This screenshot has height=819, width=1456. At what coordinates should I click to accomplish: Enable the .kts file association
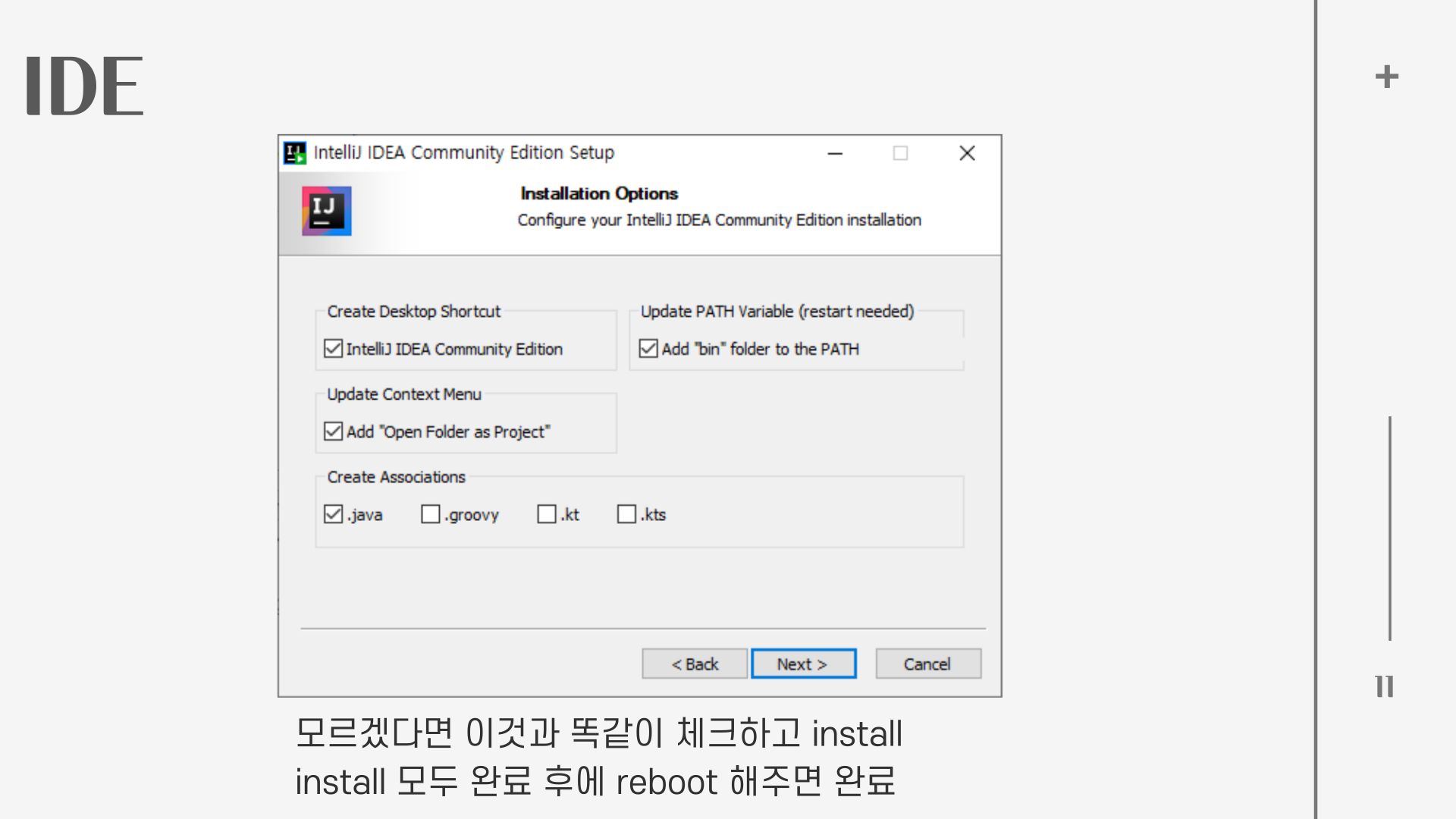click(x=626, y=514)
